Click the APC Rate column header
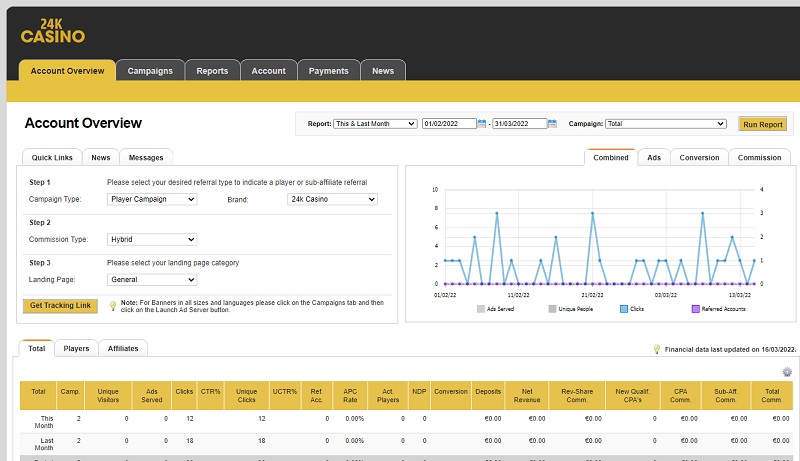This screenshot has width=800, height=461. (x=350, y=396)
